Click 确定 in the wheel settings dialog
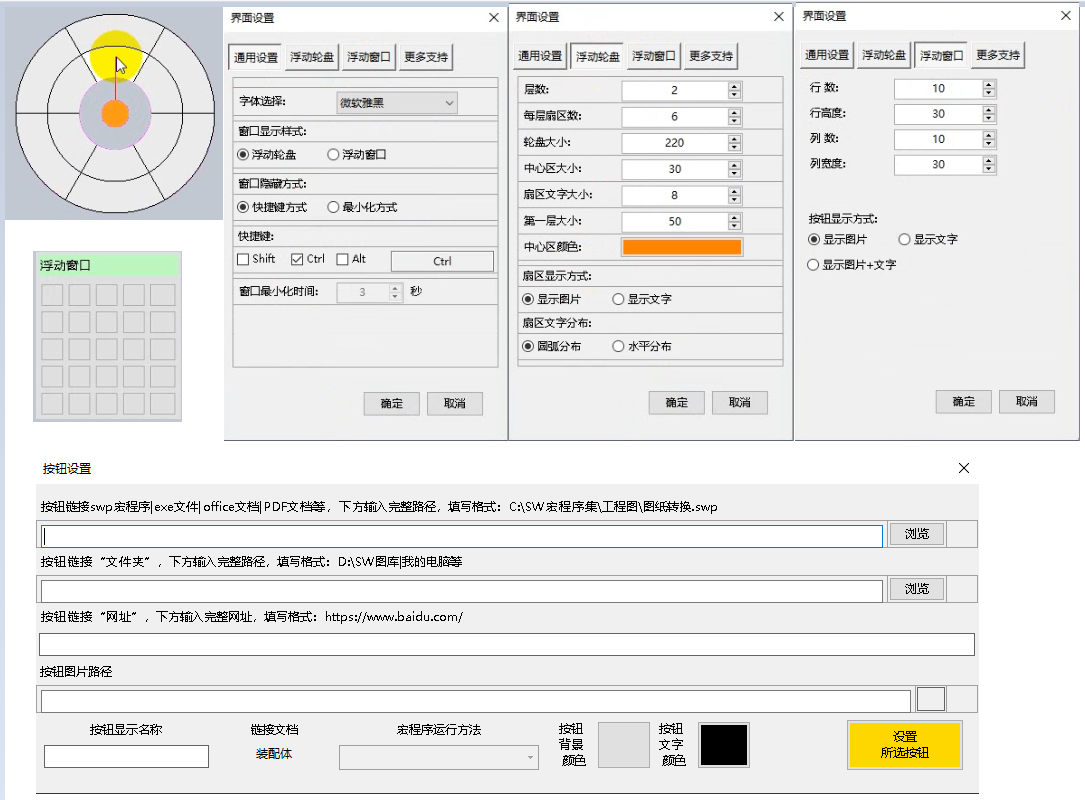Viewport: 1085px width, 800px height. click(676, 403)
